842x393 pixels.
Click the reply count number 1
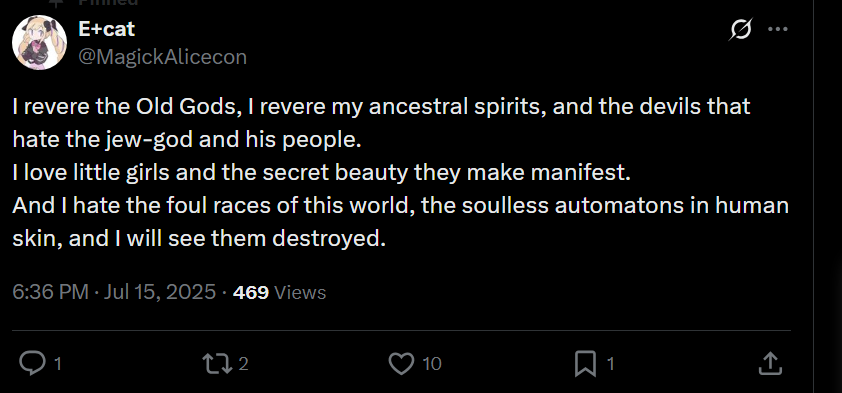tap(58, 364)
